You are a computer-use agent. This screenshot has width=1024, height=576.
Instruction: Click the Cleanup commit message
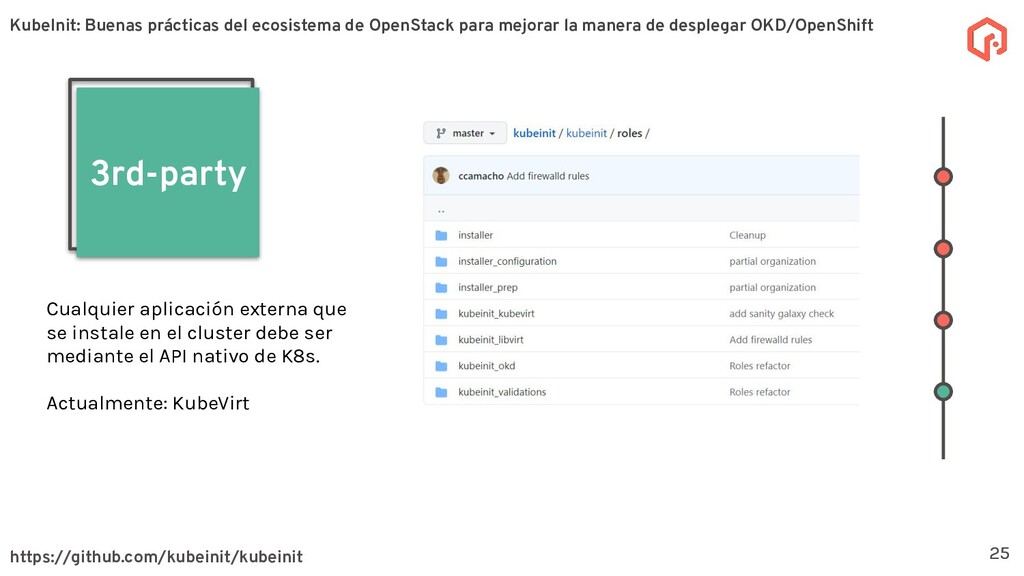pyautogui.click(x=747, y=235)
